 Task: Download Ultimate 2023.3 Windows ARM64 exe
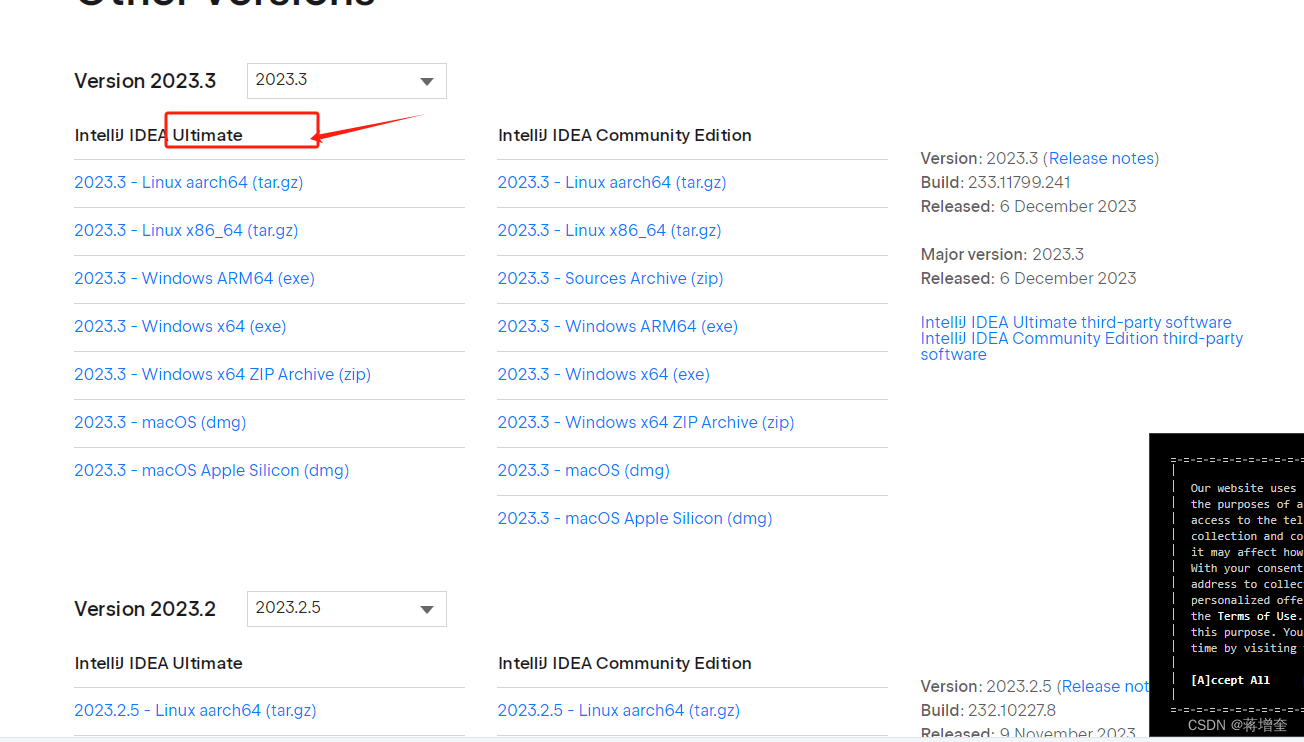coord(194,278)
